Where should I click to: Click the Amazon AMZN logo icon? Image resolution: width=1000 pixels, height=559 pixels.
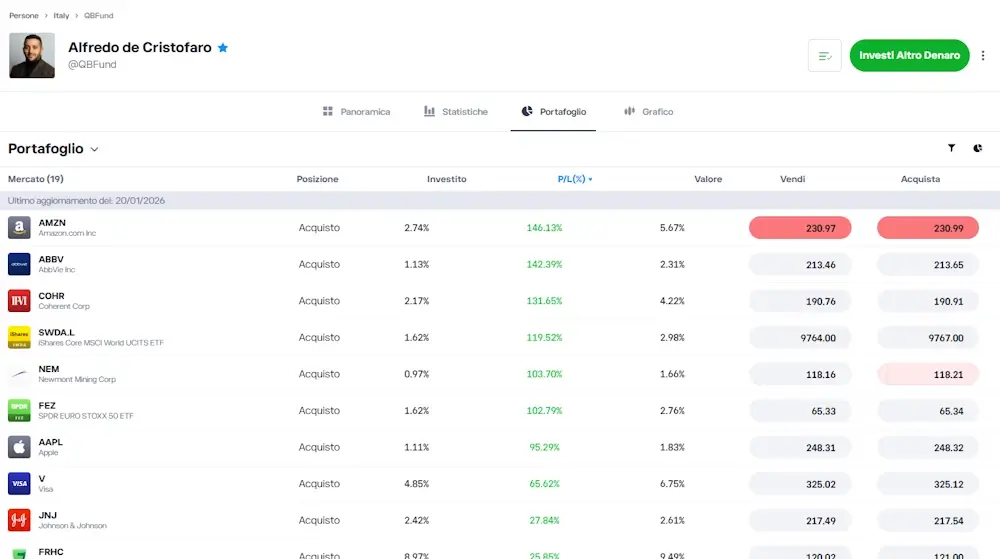tap(19, 228)
